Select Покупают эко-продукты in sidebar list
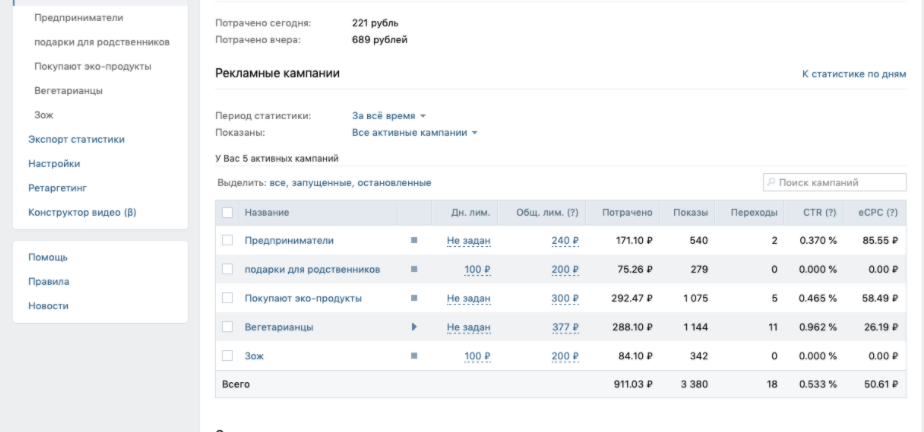 (93, 67)
